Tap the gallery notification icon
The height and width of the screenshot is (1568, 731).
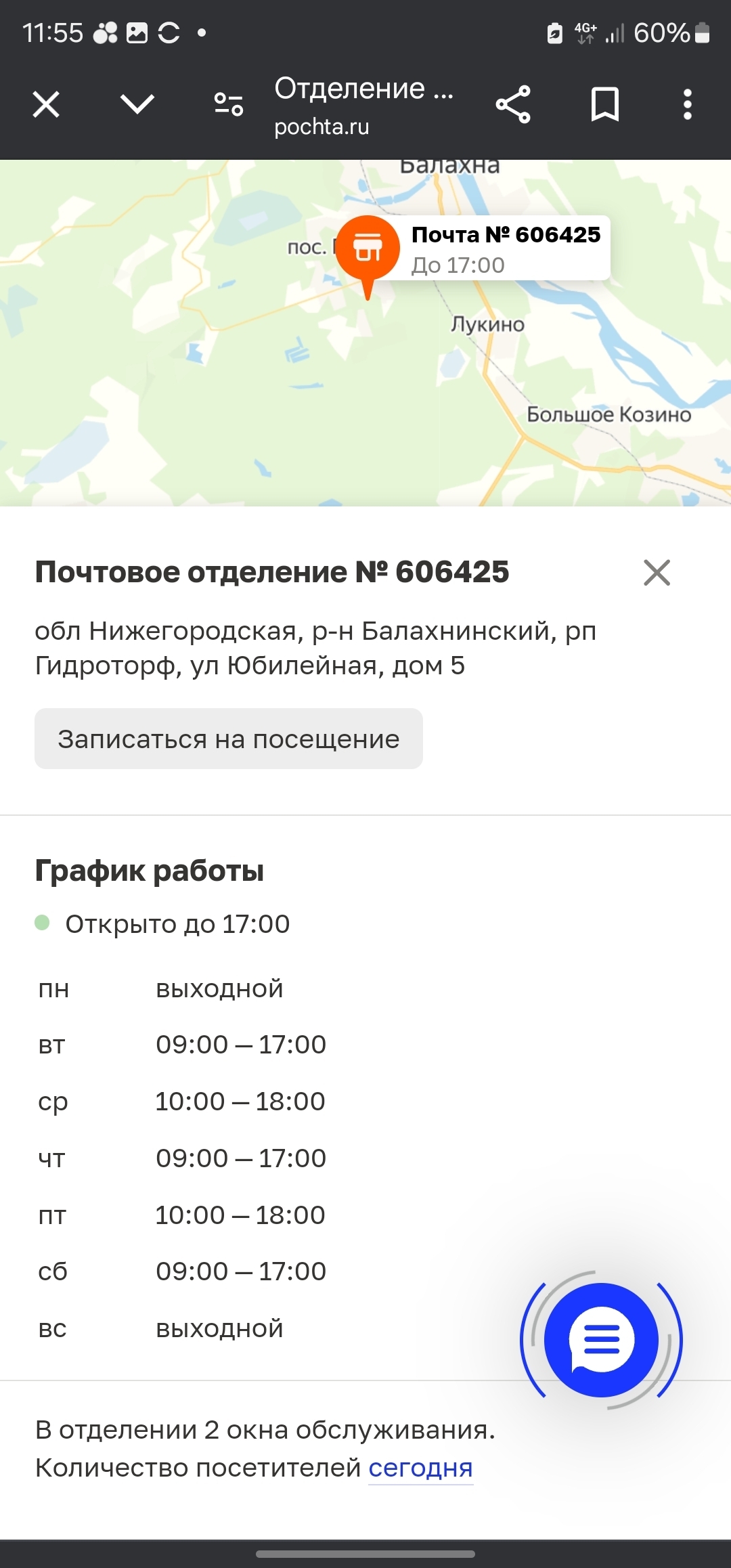tap(137, 32)
